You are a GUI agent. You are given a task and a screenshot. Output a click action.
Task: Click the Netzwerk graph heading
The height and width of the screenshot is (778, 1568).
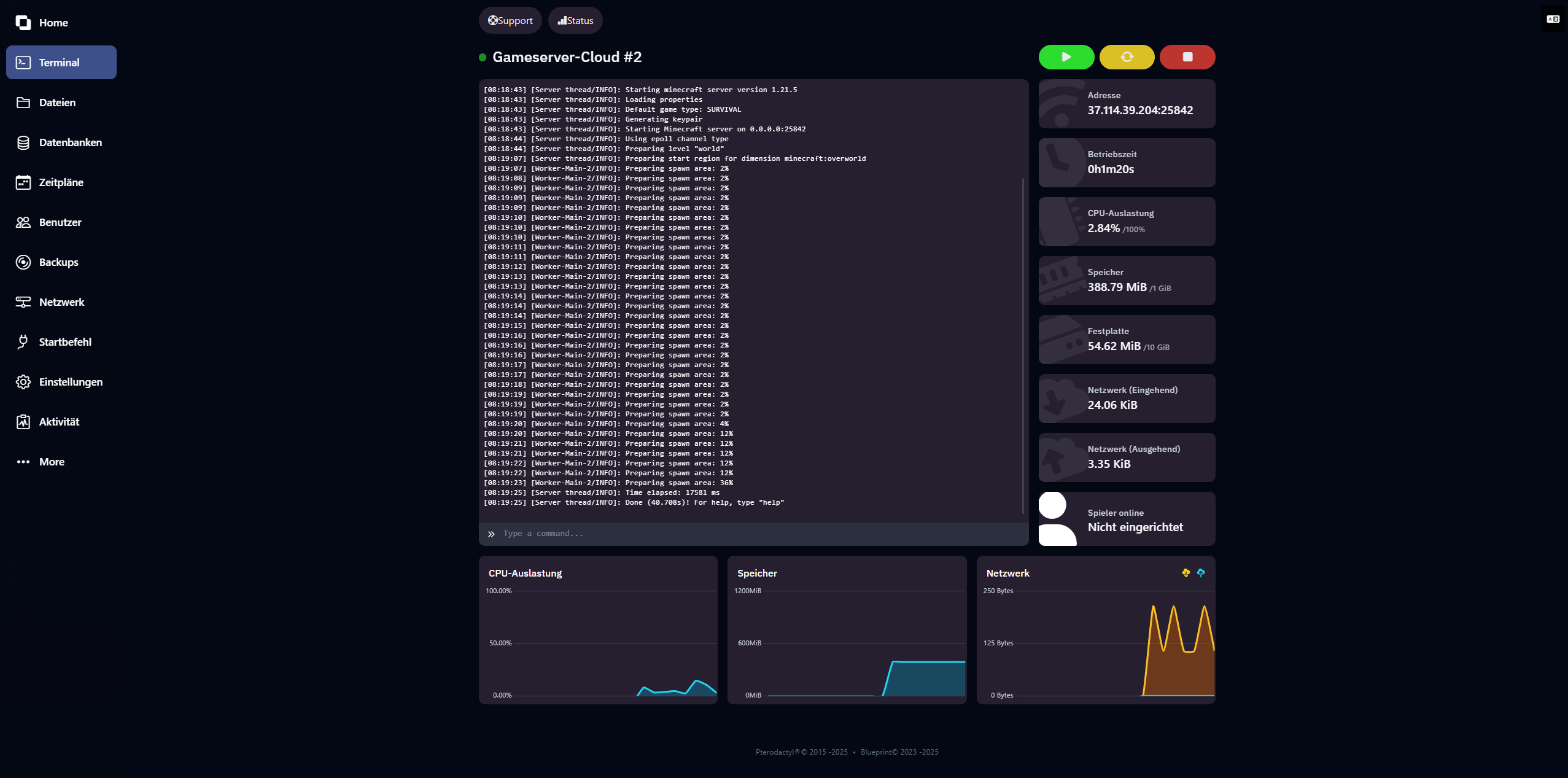1007,574
